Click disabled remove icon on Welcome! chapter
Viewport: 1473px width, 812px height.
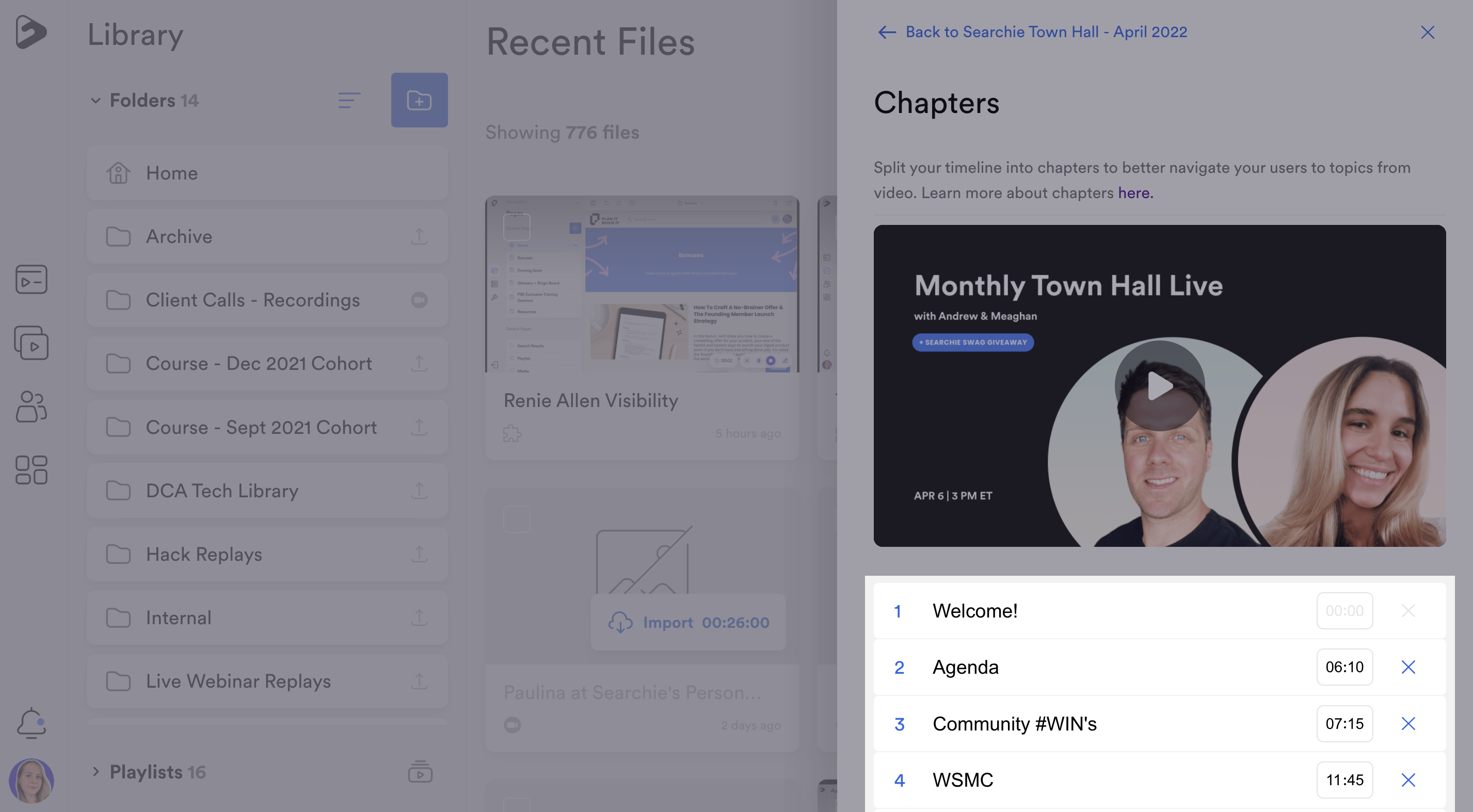pos(1408,611)
